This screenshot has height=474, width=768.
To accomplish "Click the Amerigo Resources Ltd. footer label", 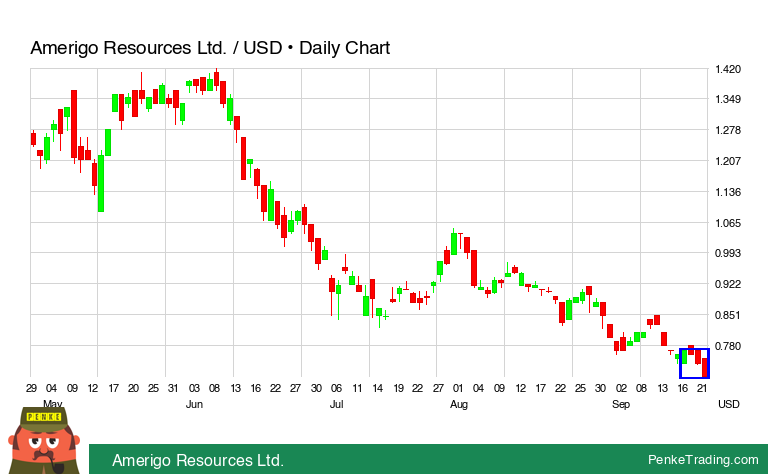I will (x=198, y=460).
